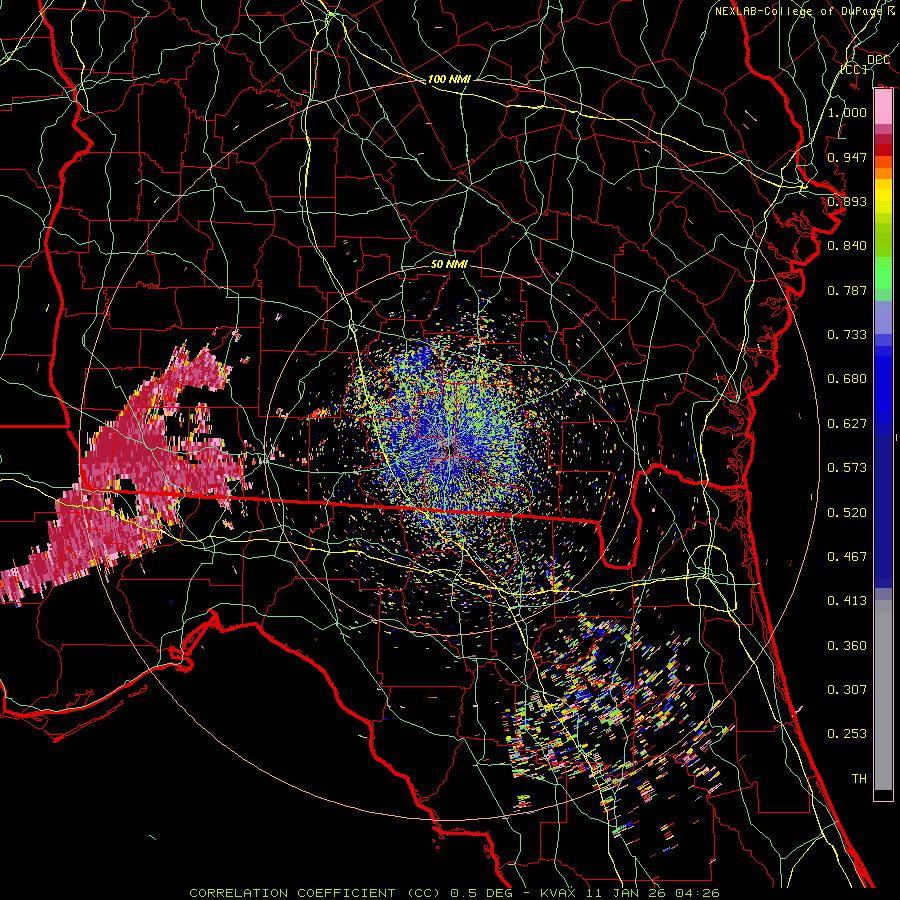The width and height of the screenshot is (900, 900).
Task: Pick the 0.467 scale label
Action: 847,557
